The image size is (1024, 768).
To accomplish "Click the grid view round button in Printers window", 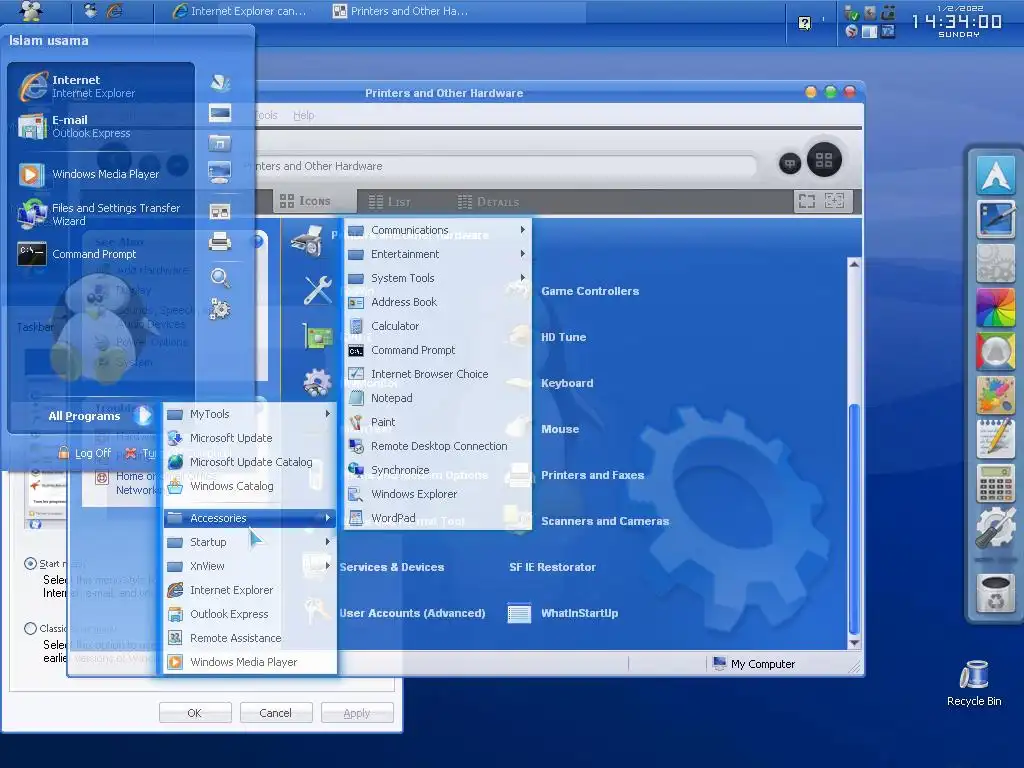I will click(x=824, y=160).
